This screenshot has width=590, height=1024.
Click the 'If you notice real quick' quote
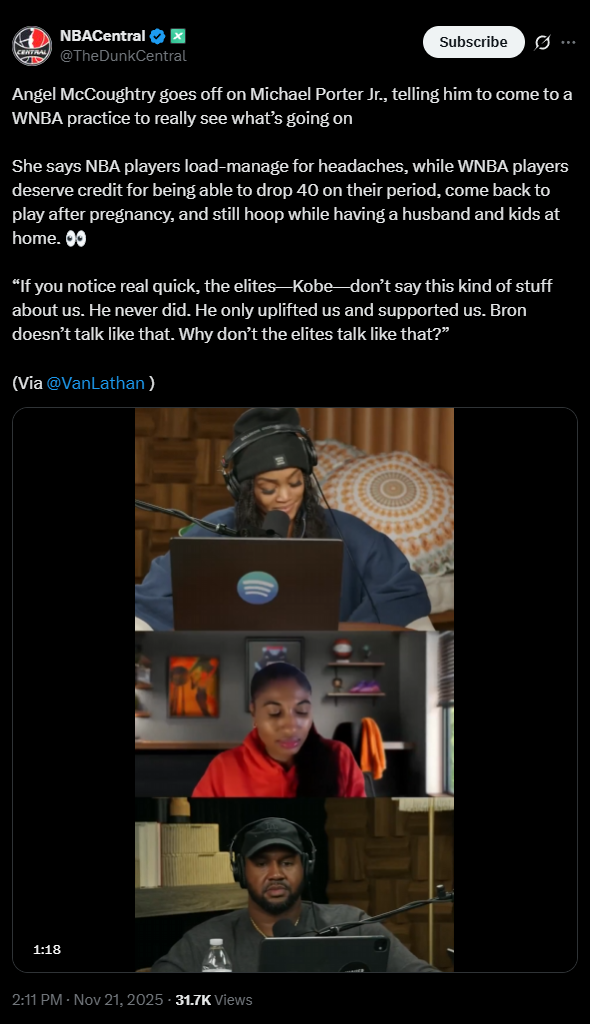click(x=282, y=310)
